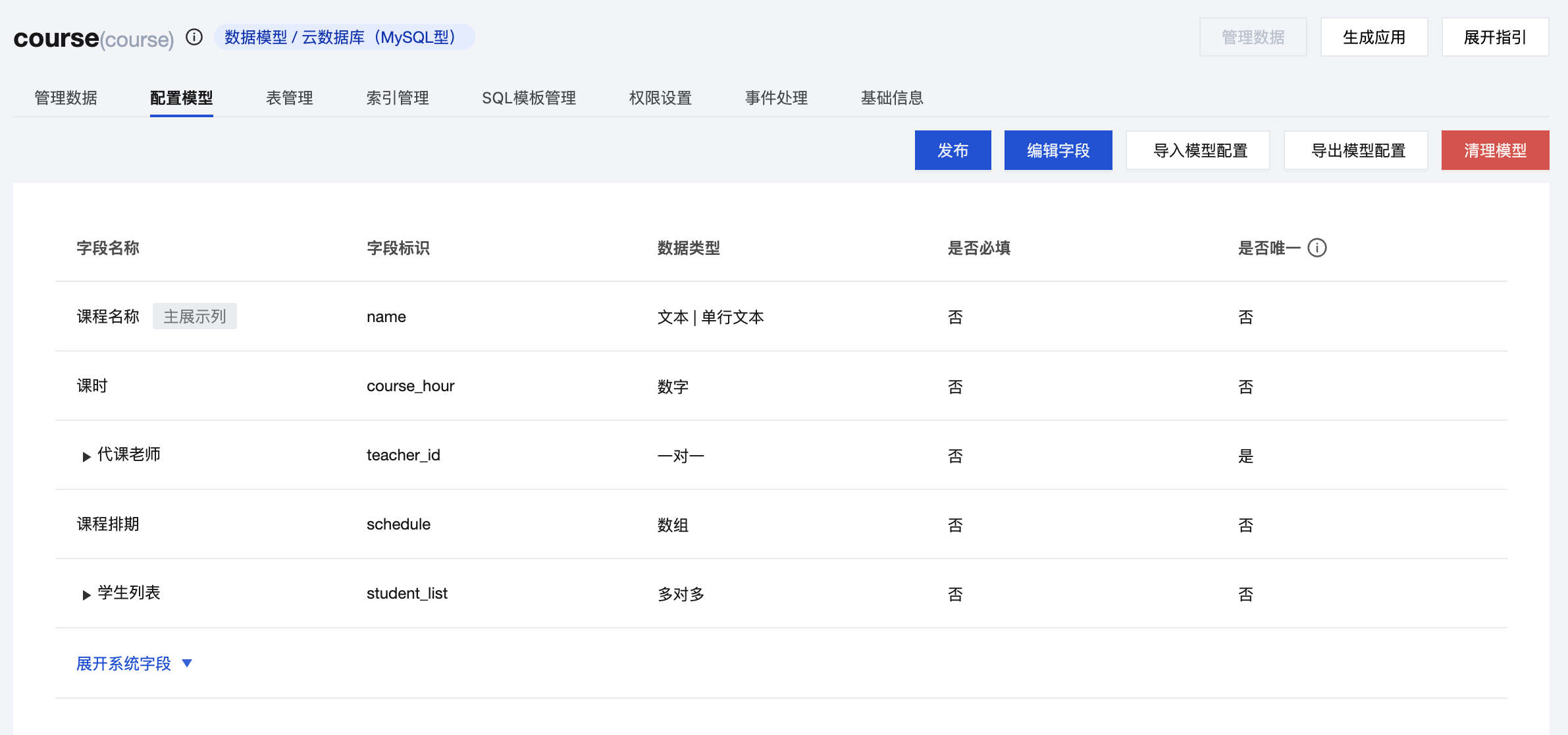Click the 是否唯一 column header text
This screenshot has width=1568, height=735.
pos(1270,248)
